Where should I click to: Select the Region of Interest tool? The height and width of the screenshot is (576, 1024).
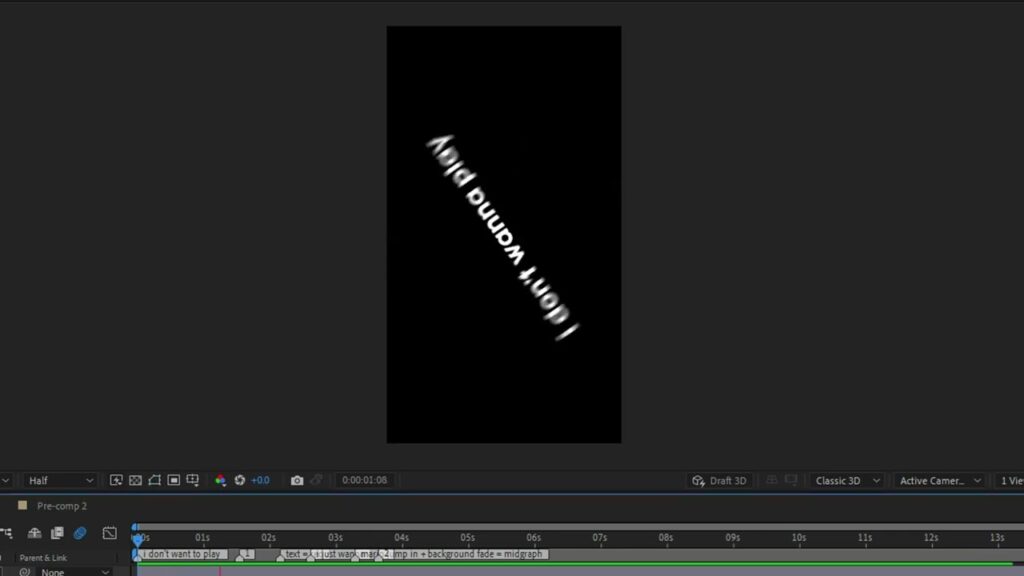pos(175,480)
